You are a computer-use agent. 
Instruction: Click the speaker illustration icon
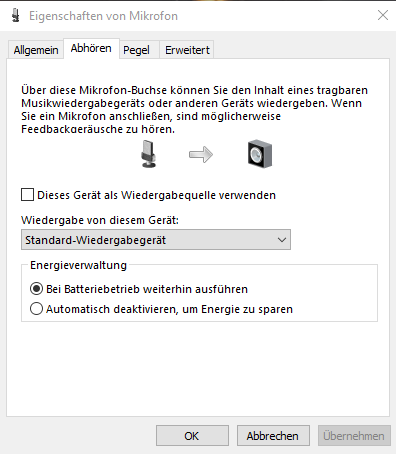pos(260,154)
